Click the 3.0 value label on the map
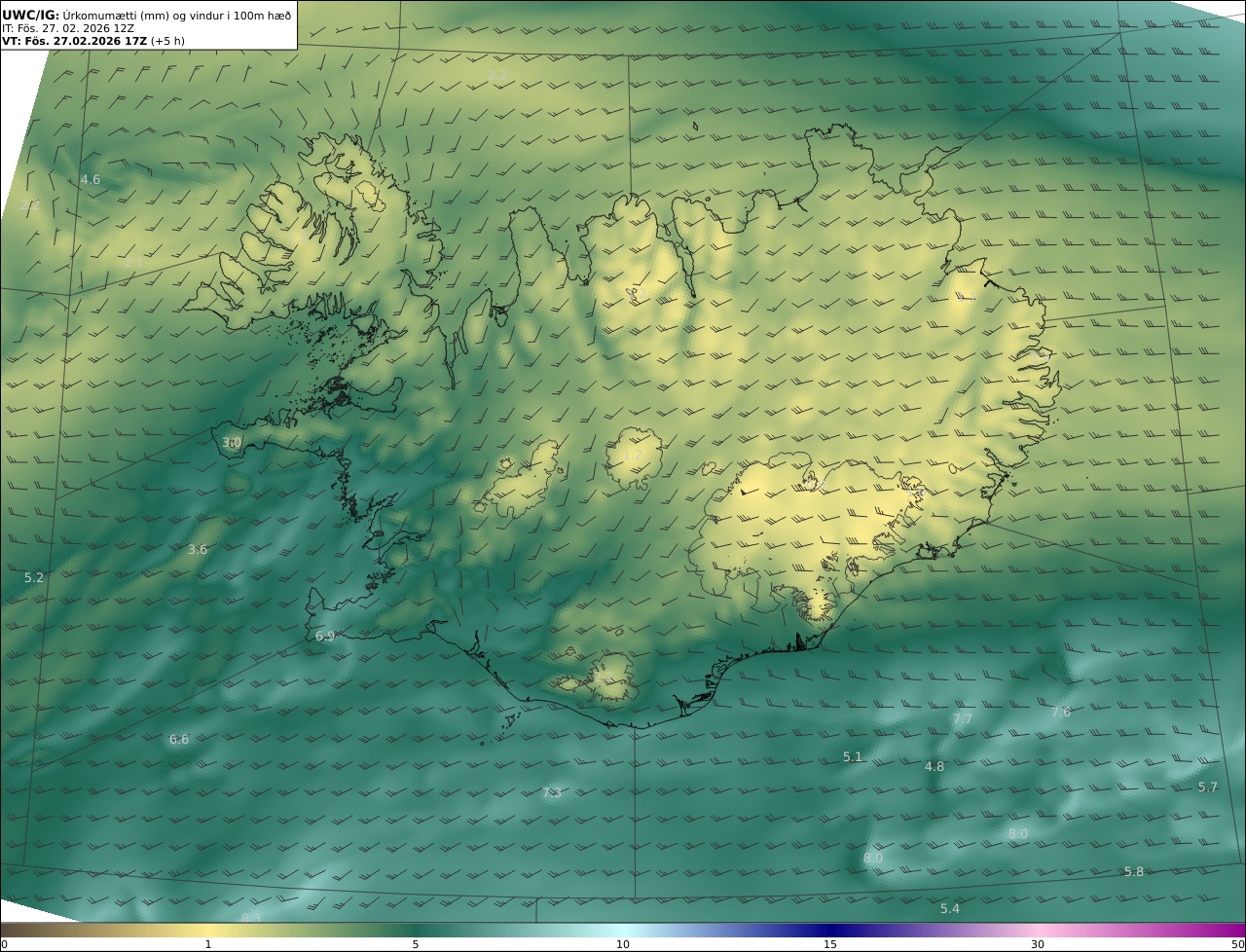The width and height of the screenshot is (1246, 952). [x=232, y=443]
